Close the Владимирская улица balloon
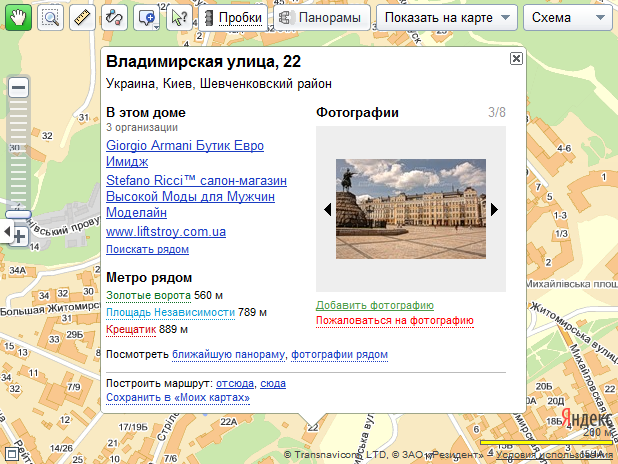 tap(516, 59)
